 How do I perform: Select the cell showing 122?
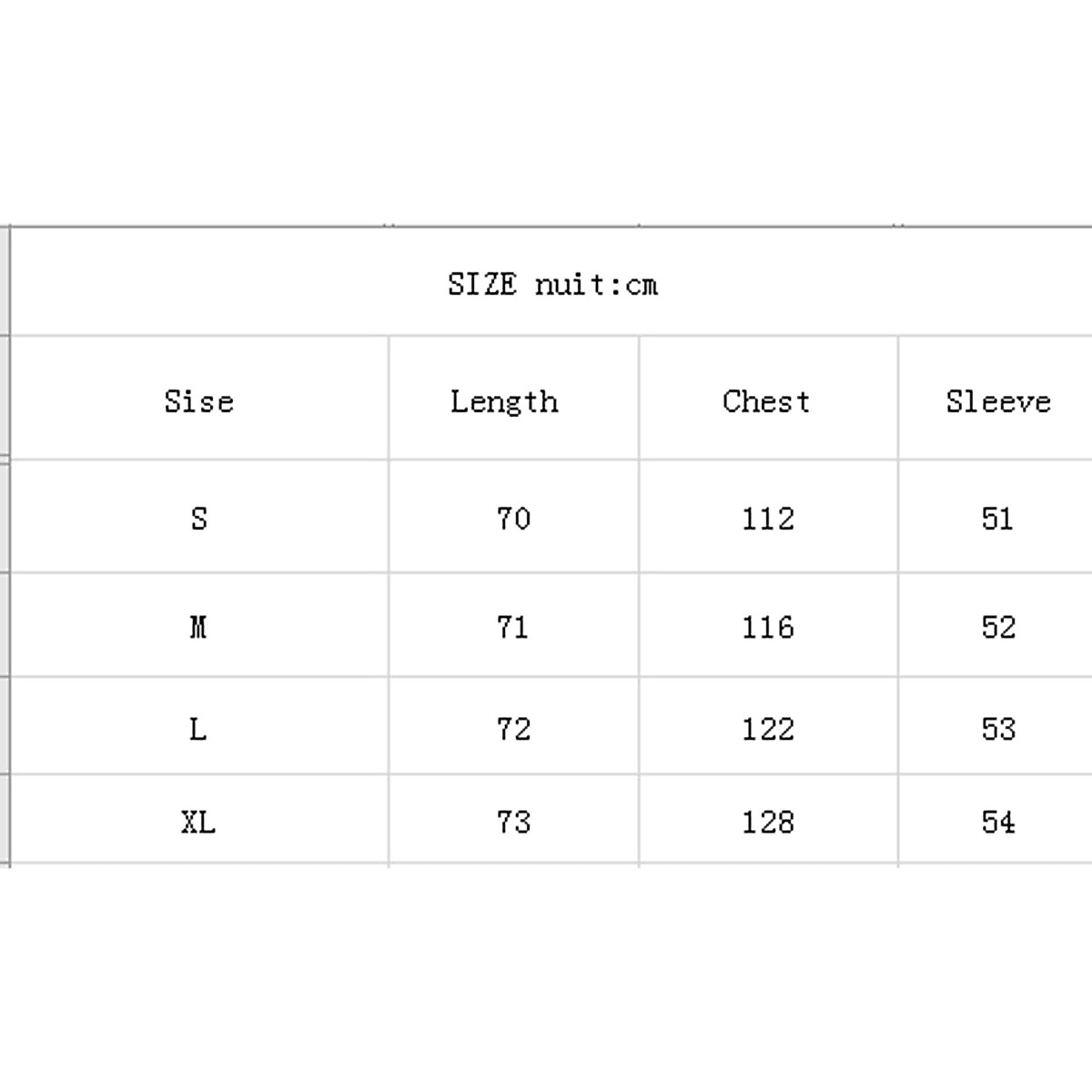point(768,729)
